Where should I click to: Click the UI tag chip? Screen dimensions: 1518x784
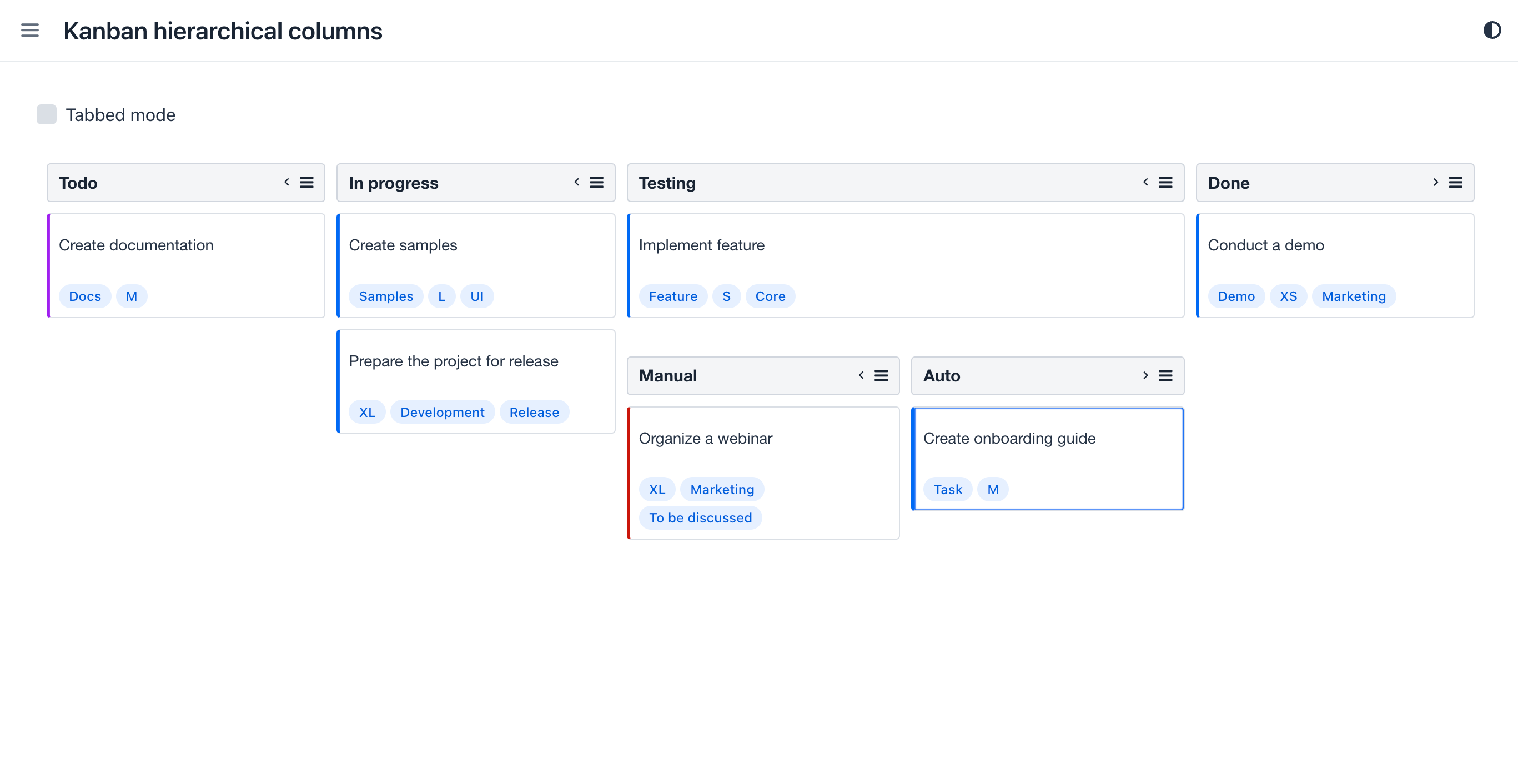[x=477, y=296]
